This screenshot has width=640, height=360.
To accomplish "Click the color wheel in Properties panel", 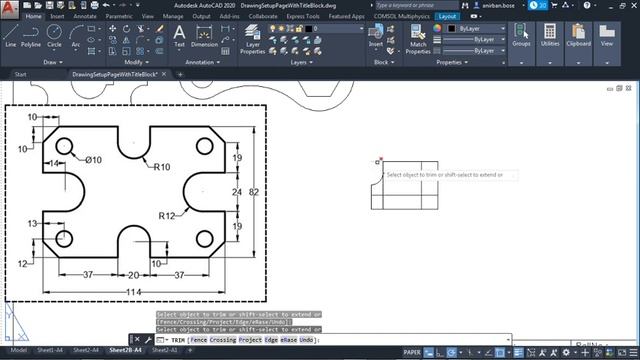I will pyautogui.click(x=437, y=29).
